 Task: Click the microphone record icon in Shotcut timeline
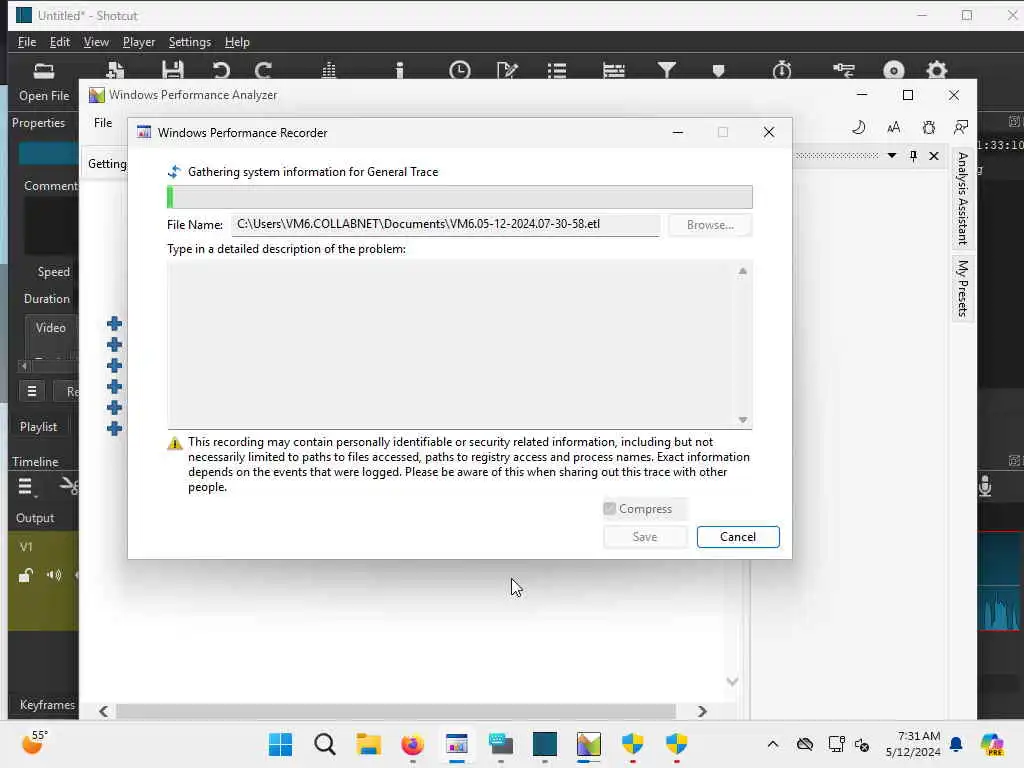click(x=985, y=486)
